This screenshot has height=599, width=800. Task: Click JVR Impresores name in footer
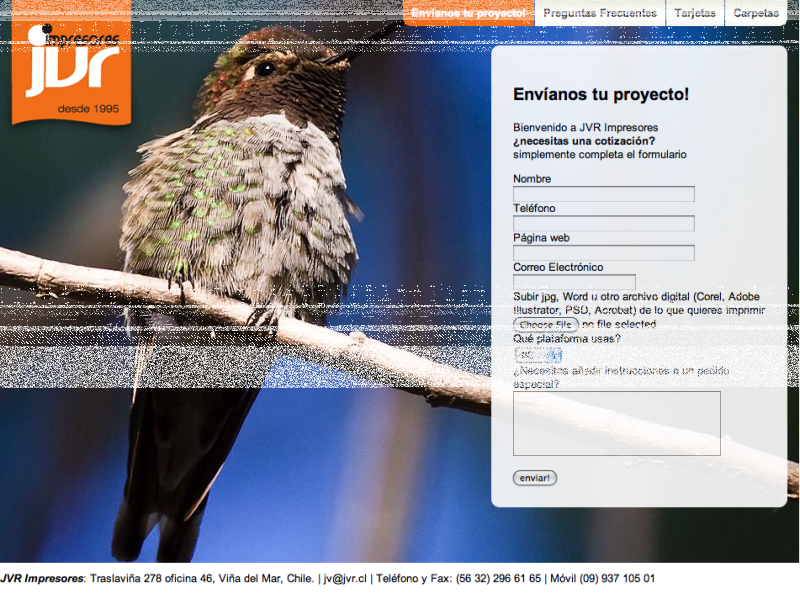(42, 579)
